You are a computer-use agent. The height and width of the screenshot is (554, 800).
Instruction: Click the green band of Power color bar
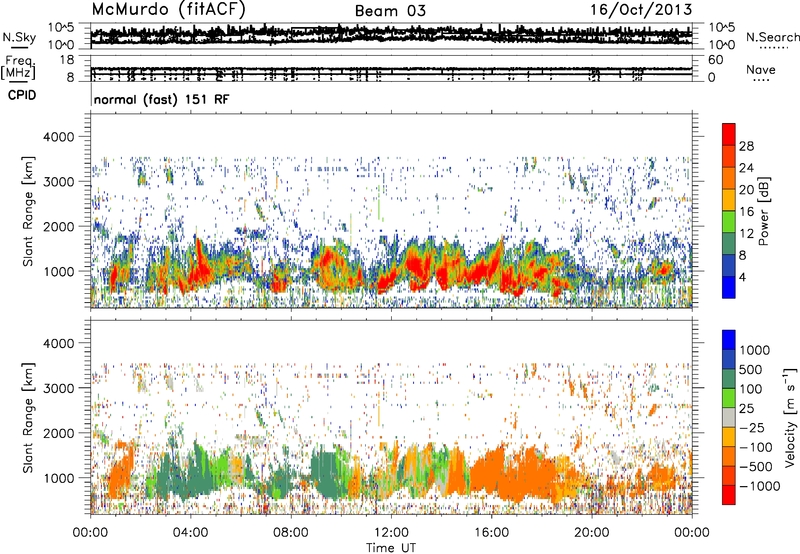coord(729,222)
